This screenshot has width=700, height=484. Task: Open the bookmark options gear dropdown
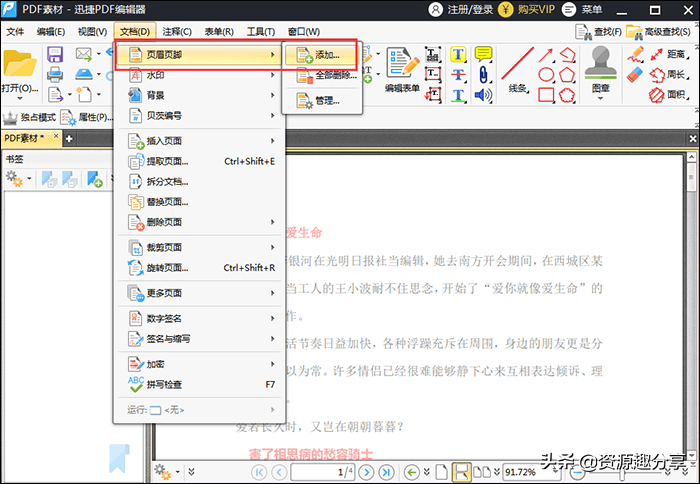click(18, 179)
